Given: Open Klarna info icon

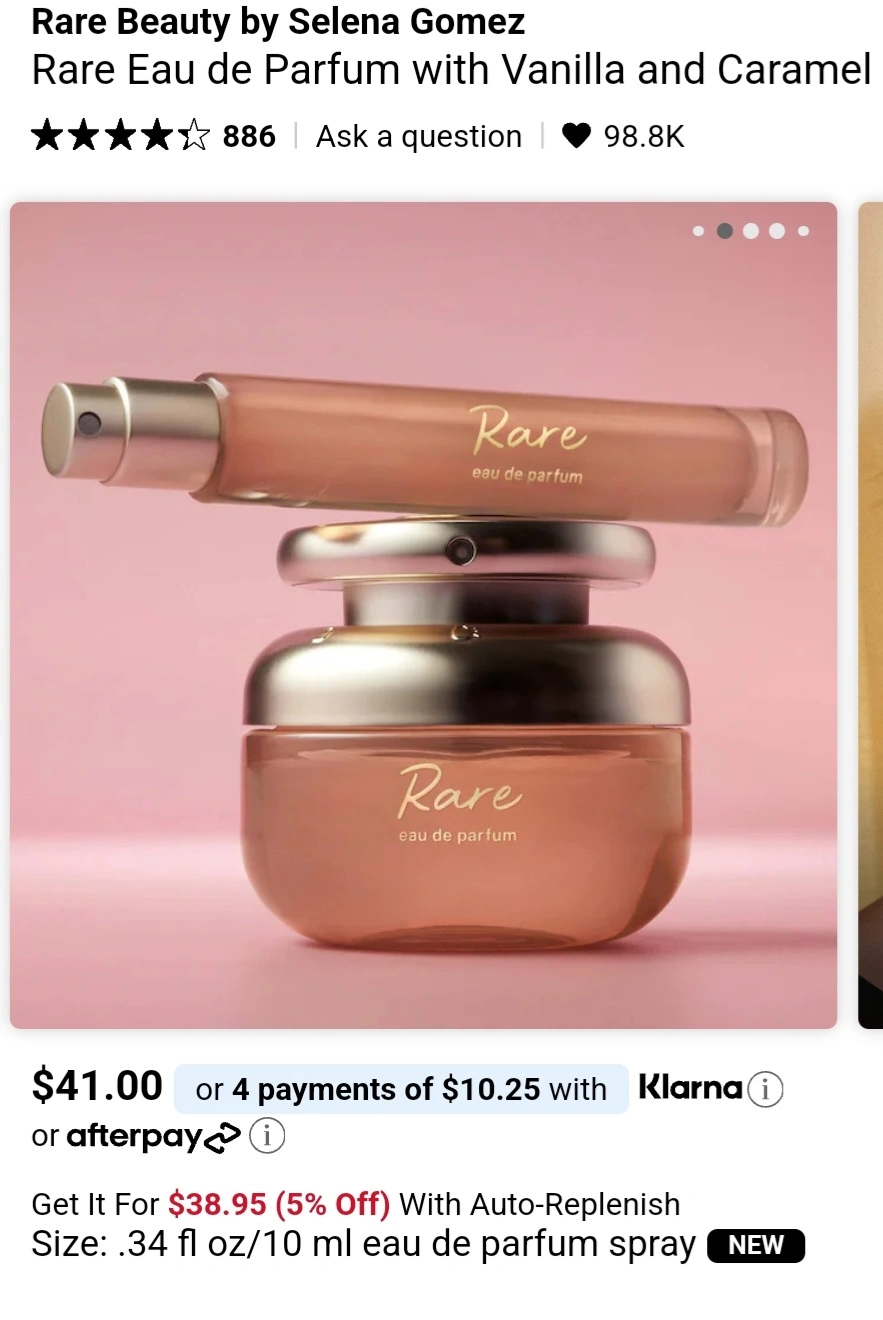Looking at the screenshot, I should coord(766,1089).
